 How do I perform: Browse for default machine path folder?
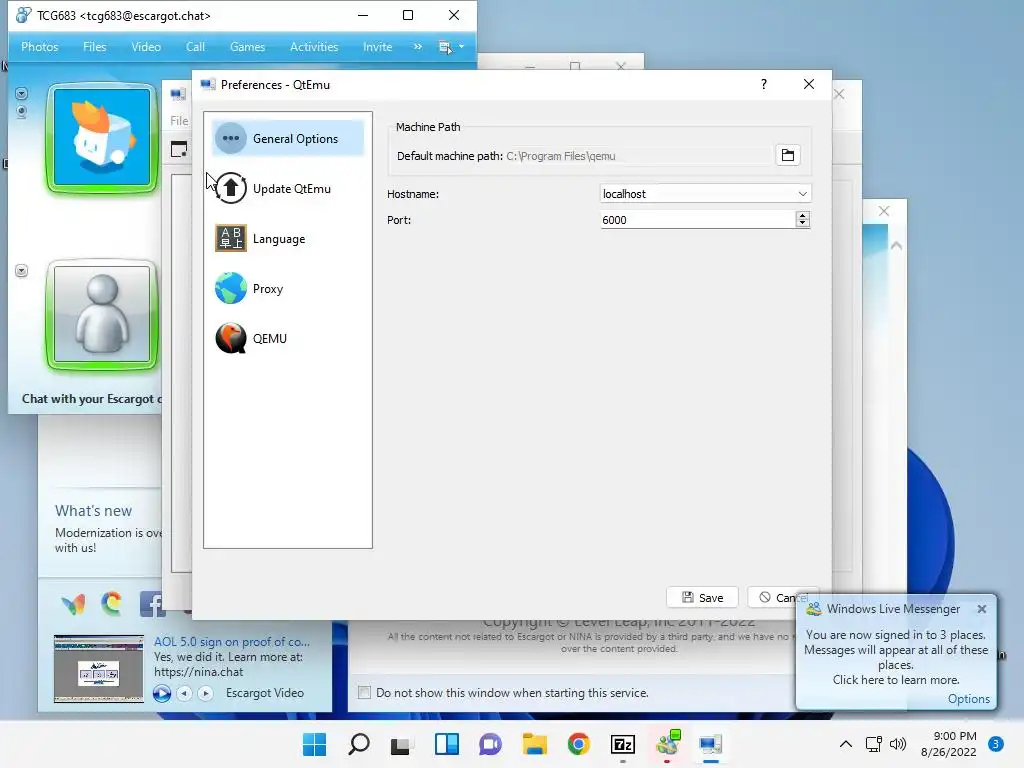(x=788, y=155)
